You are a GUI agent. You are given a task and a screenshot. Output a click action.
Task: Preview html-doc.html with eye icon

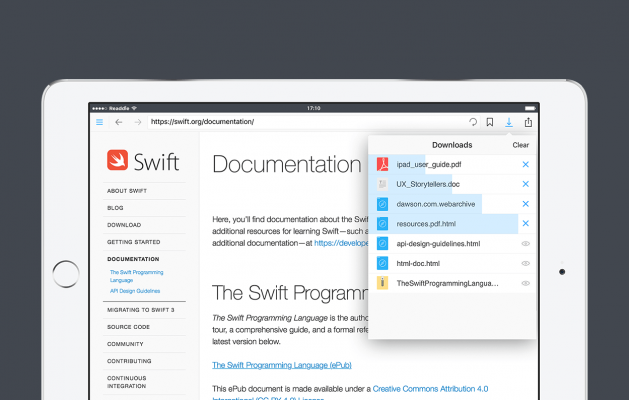(526, 263)
